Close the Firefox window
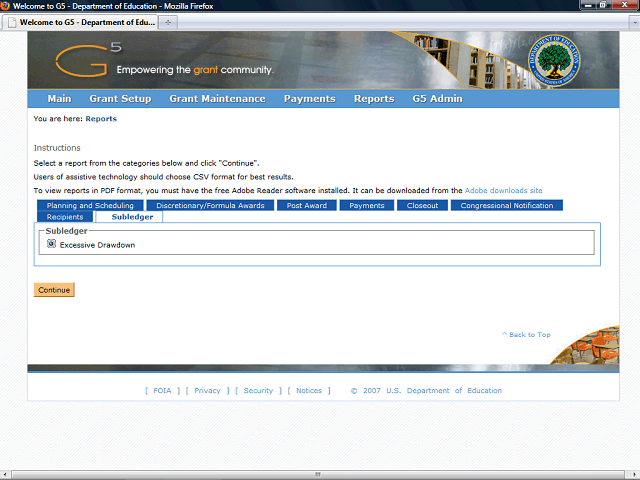Viewport: 640px width, 480px height. (625, 5)
